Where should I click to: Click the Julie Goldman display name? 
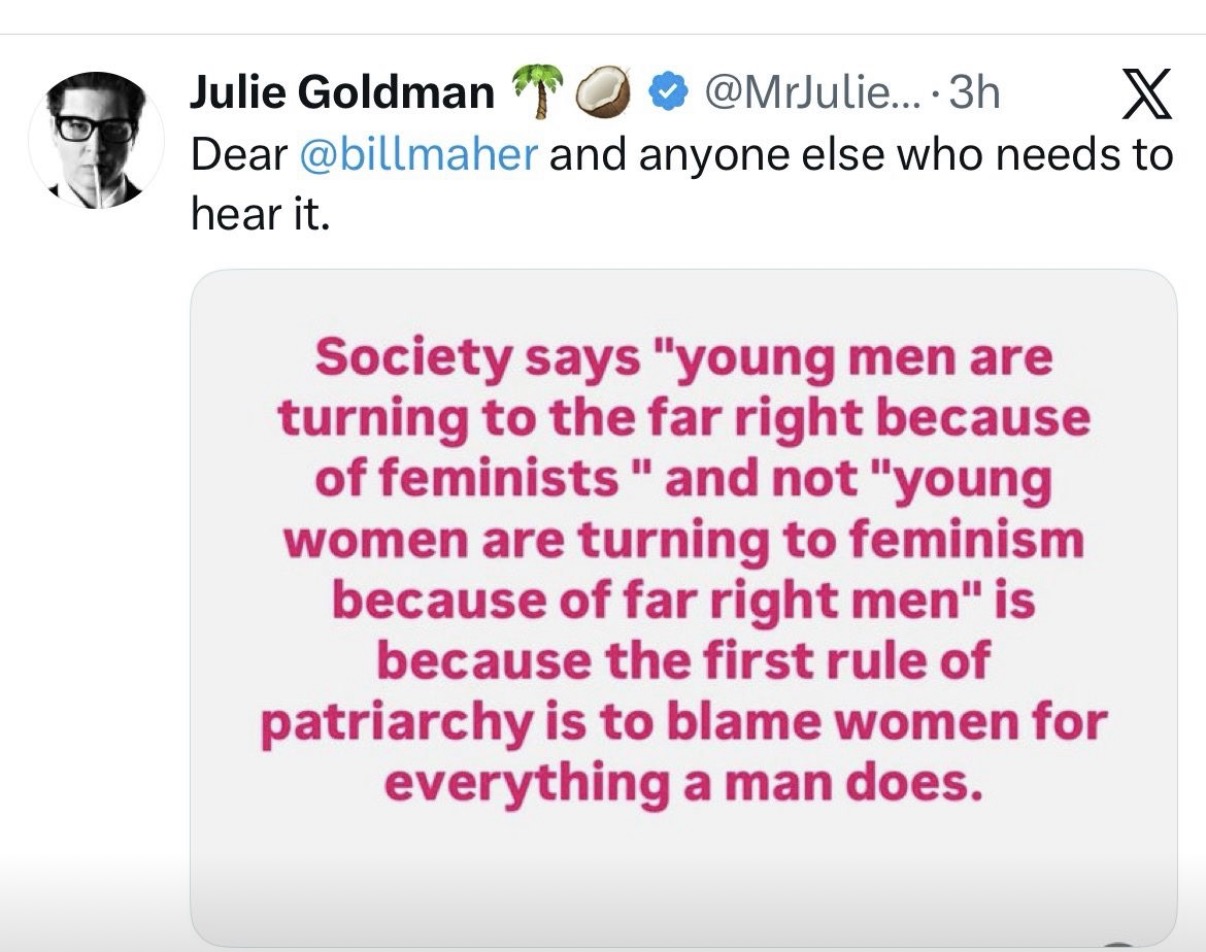[x=342, y=94]
